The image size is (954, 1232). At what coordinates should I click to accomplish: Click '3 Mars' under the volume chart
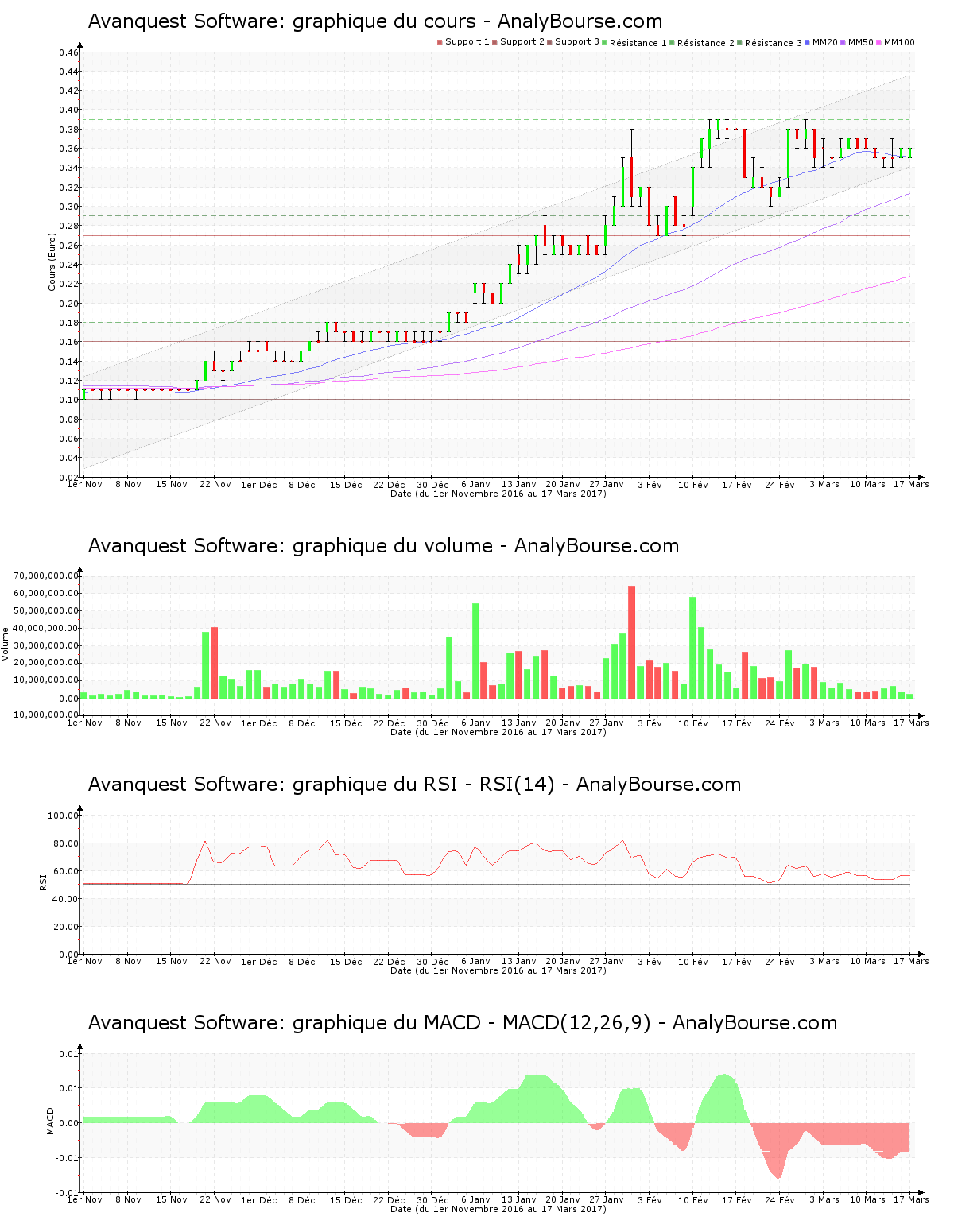824,723
